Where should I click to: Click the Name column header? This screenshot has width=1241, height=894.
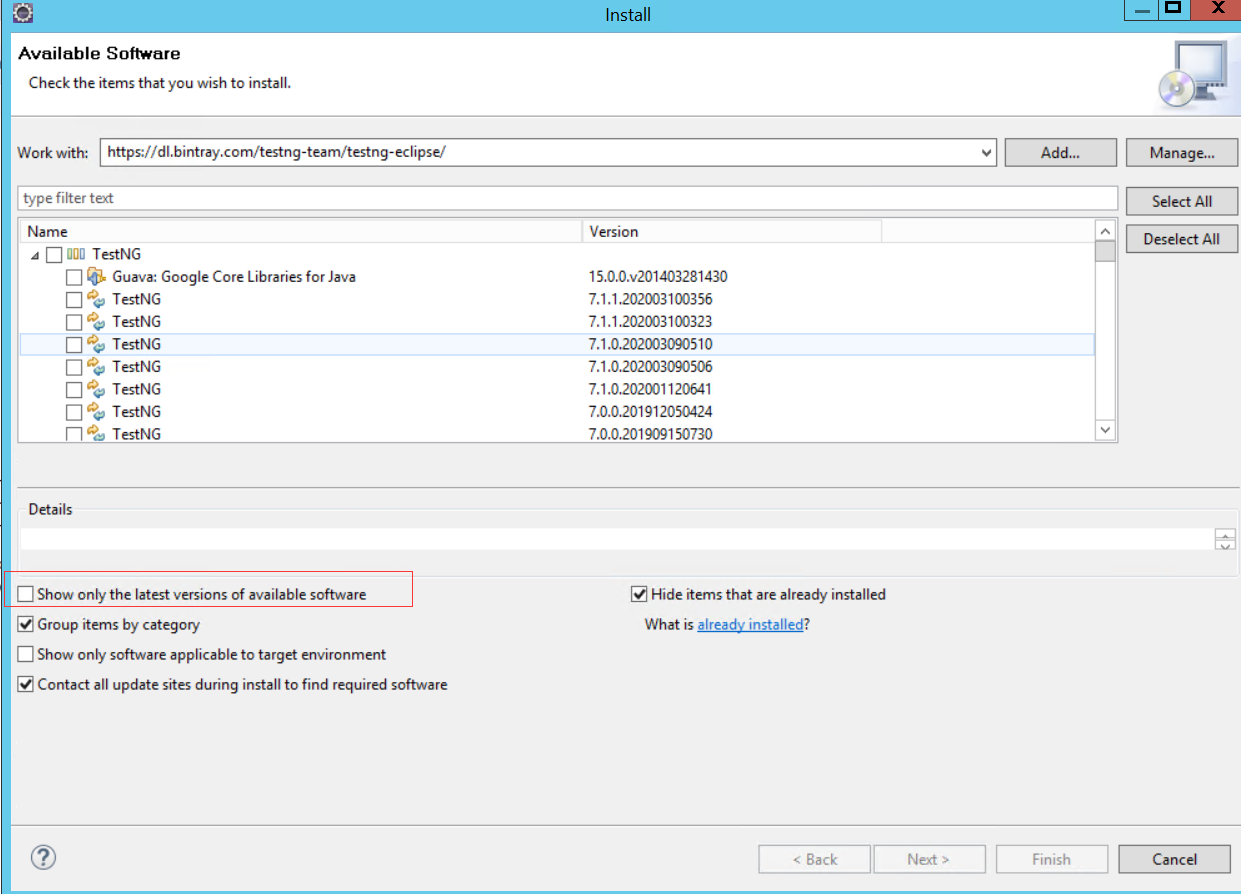tap(300, 231)
